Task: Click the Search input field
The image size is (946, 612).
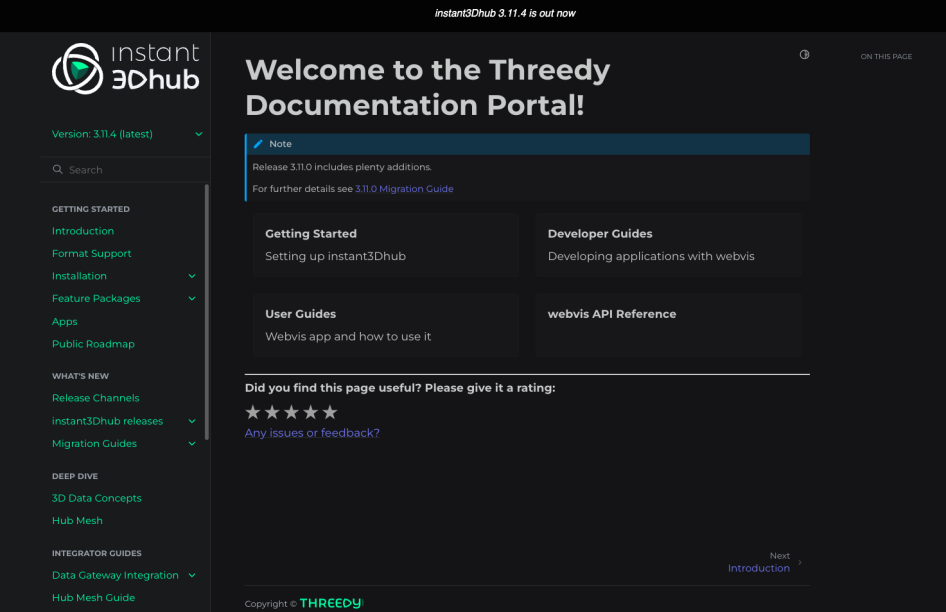Action: point(125,170)
